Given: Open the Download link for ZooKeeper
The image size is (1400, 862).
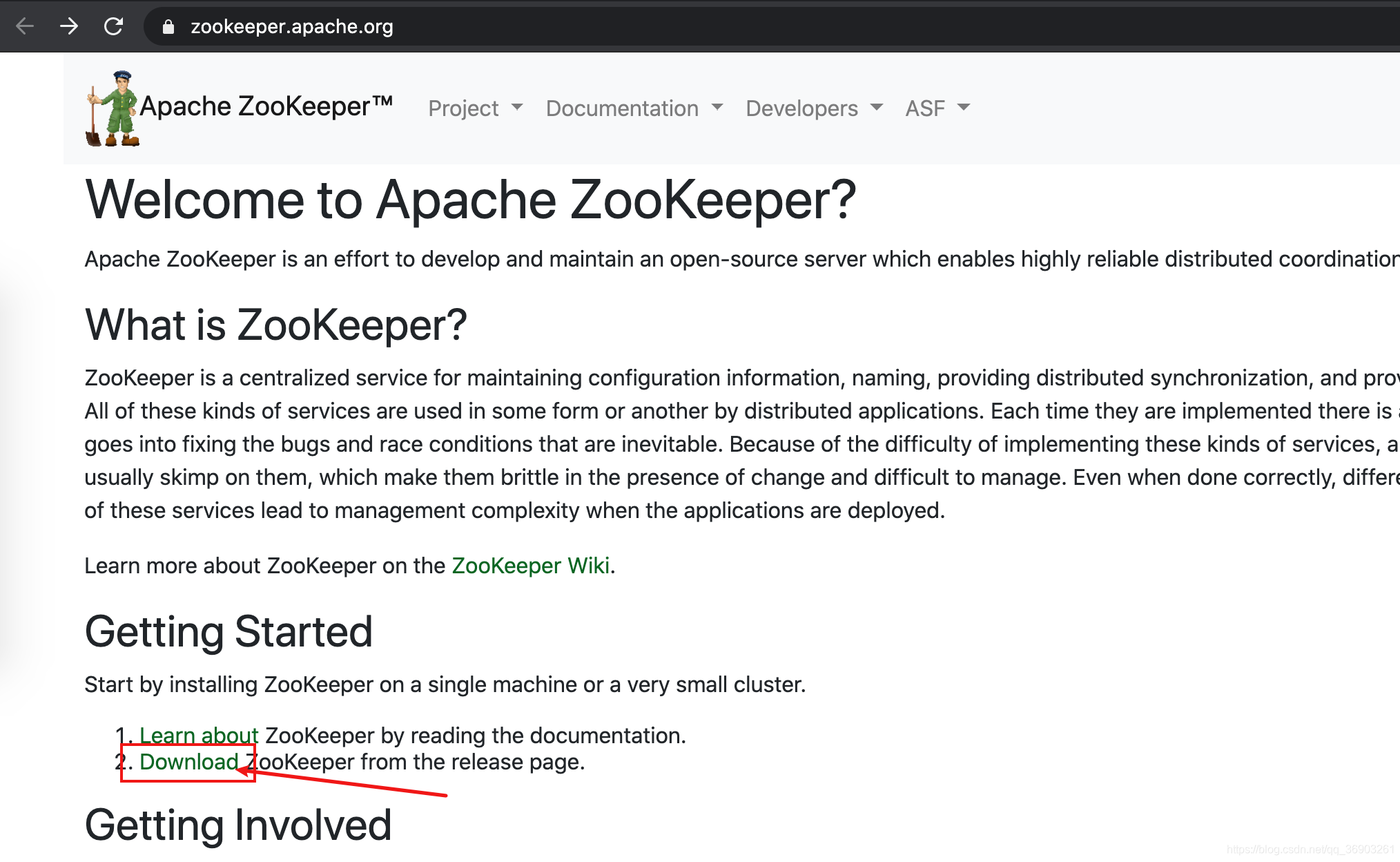Looking at the screenshot, I should click(x=189, y=762).
